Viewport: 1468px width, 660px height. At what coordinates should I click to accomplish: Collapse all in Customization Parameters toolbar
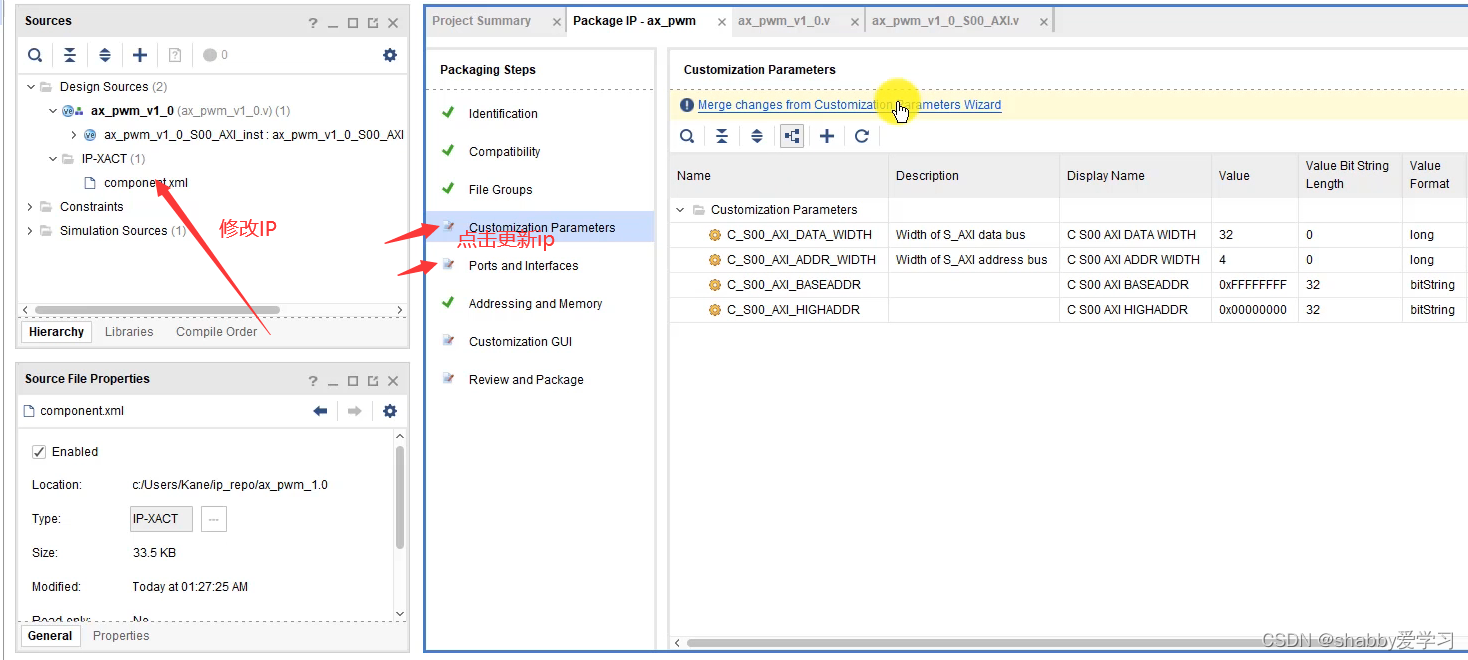coord(722,136)
